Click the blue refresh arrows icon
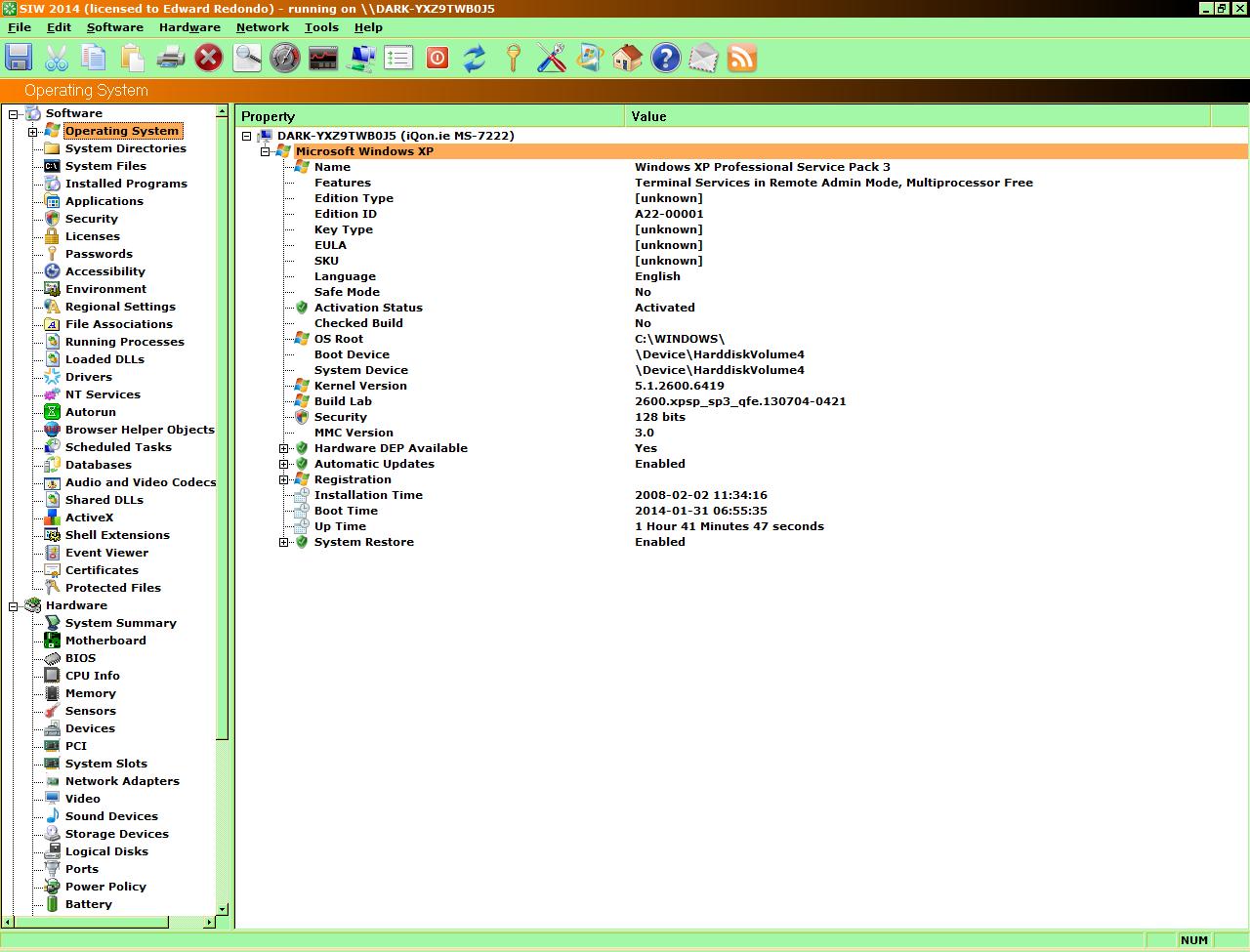 click(475, 58)
